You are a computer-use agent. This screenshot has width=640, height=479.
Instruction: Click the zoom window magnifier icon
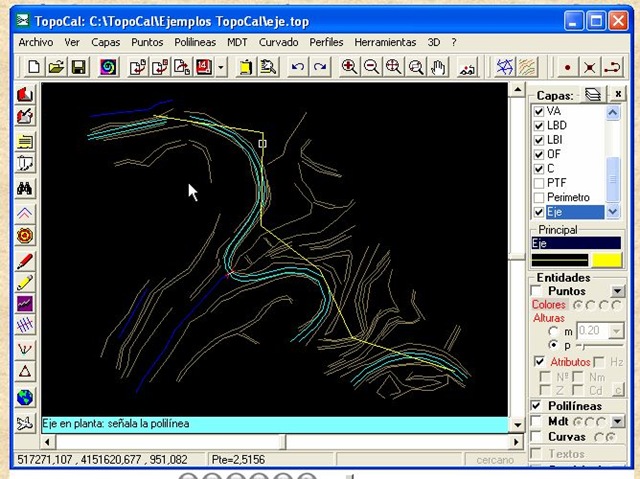416,67
